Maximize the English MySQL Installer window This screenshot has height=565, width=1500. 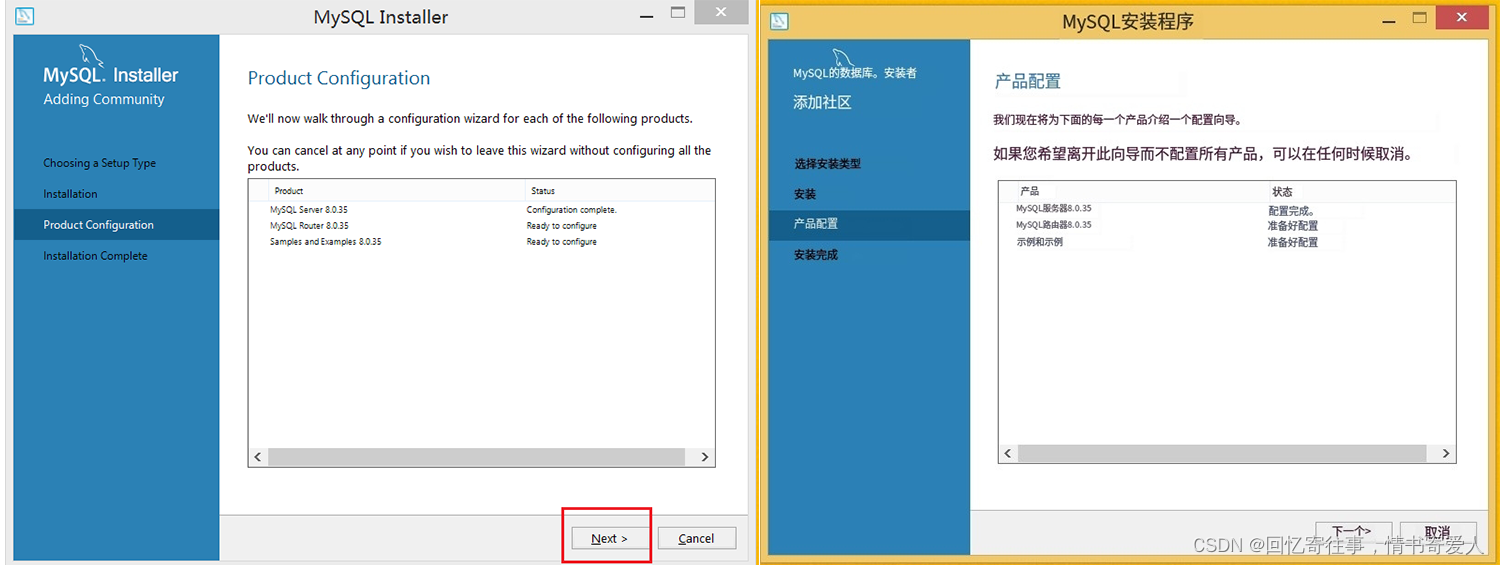[679, 14]
